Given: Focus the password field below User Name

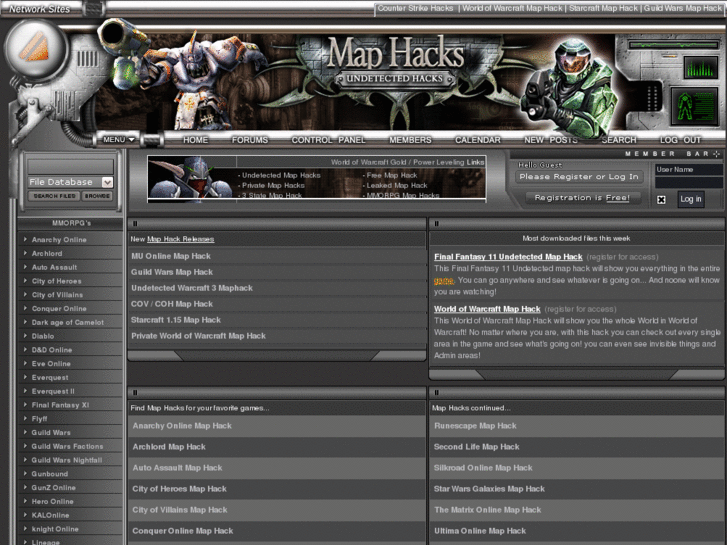Looking at the screenshot, I should (x=689, y=182).
